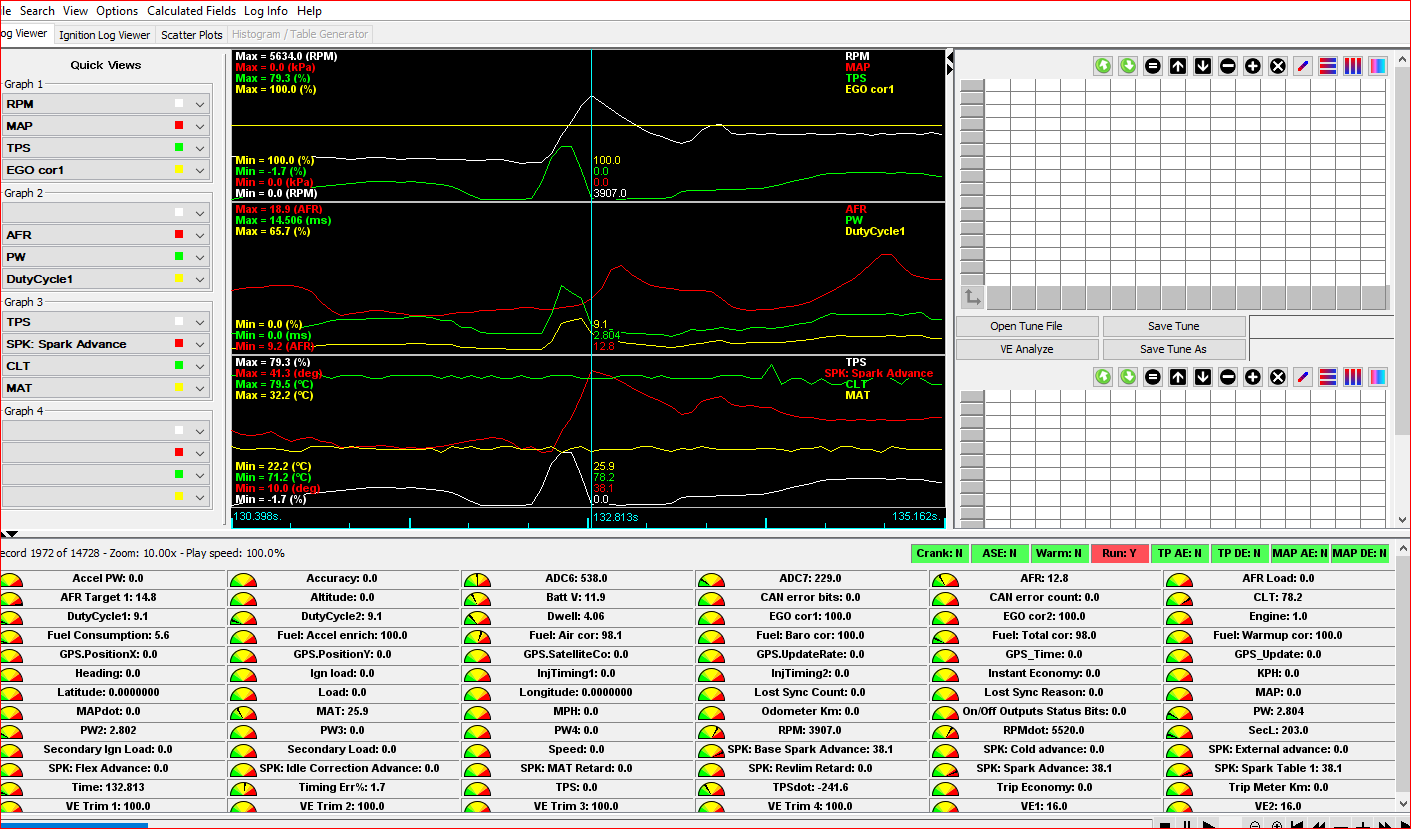Open the SPK: Spark Advance dropdown in Graph 3

200,344
